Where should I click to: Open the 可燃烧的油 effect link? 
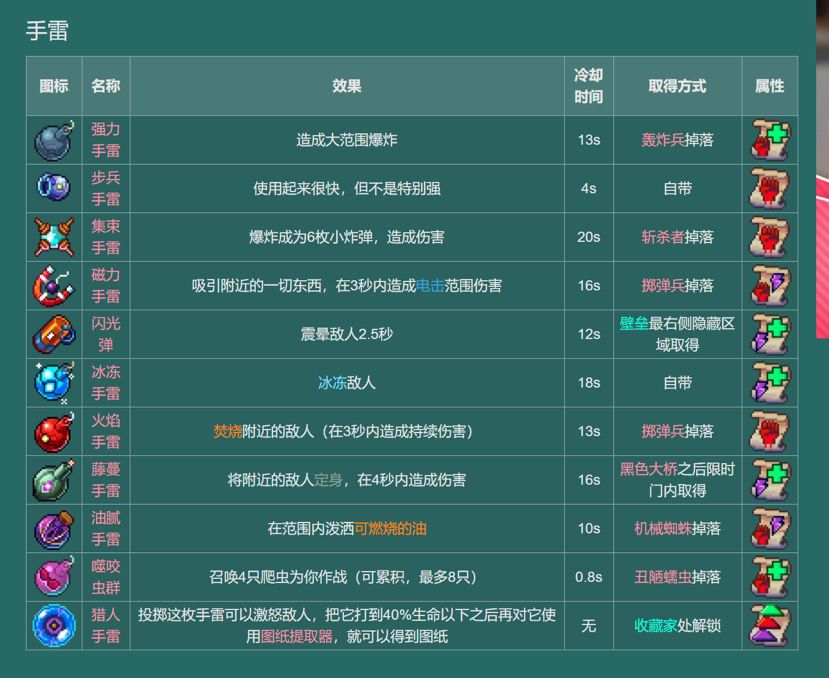click(x=390, y=529)
